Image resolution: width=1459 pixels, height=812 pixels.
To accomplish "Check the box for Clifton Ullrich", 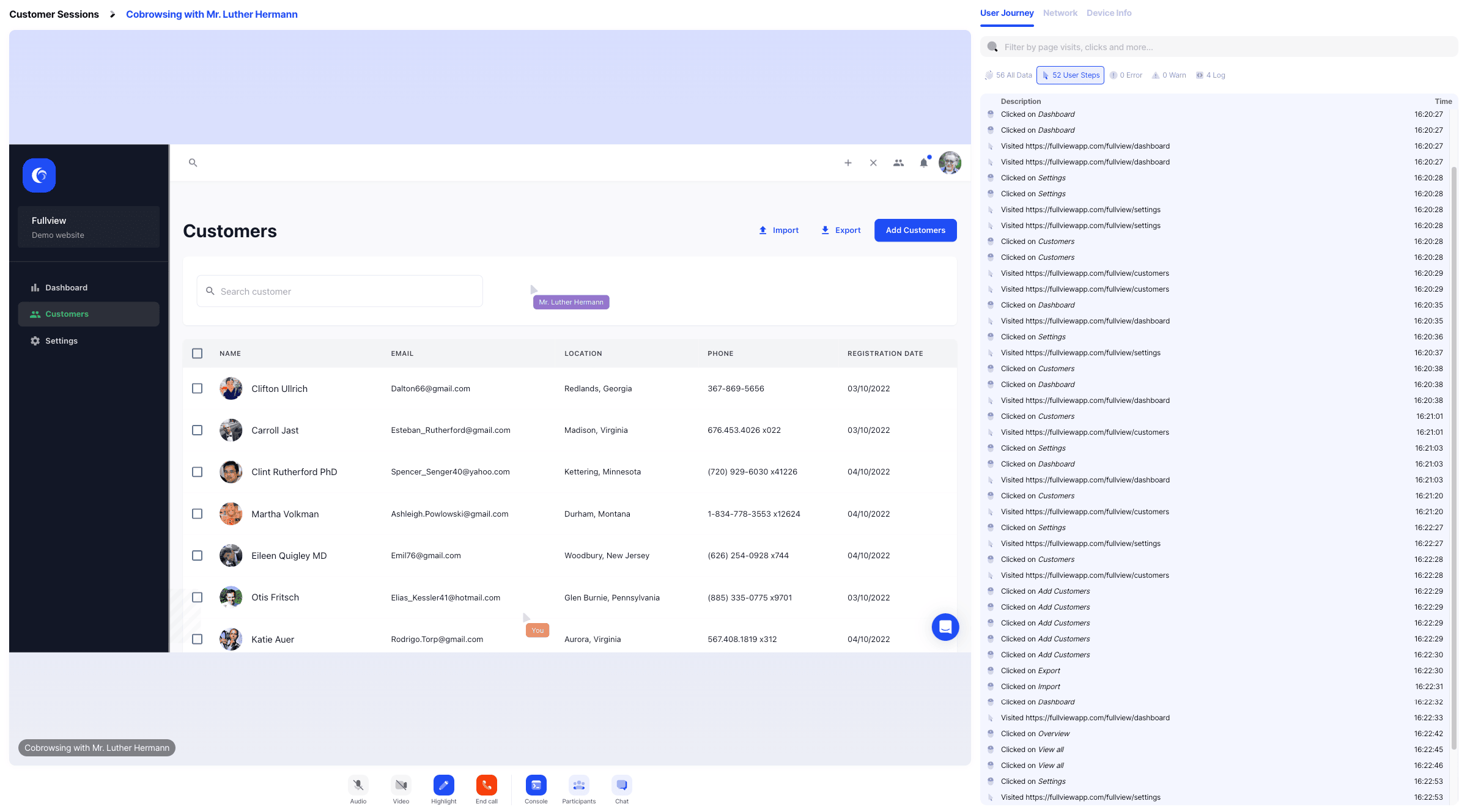I will (197, 389).
